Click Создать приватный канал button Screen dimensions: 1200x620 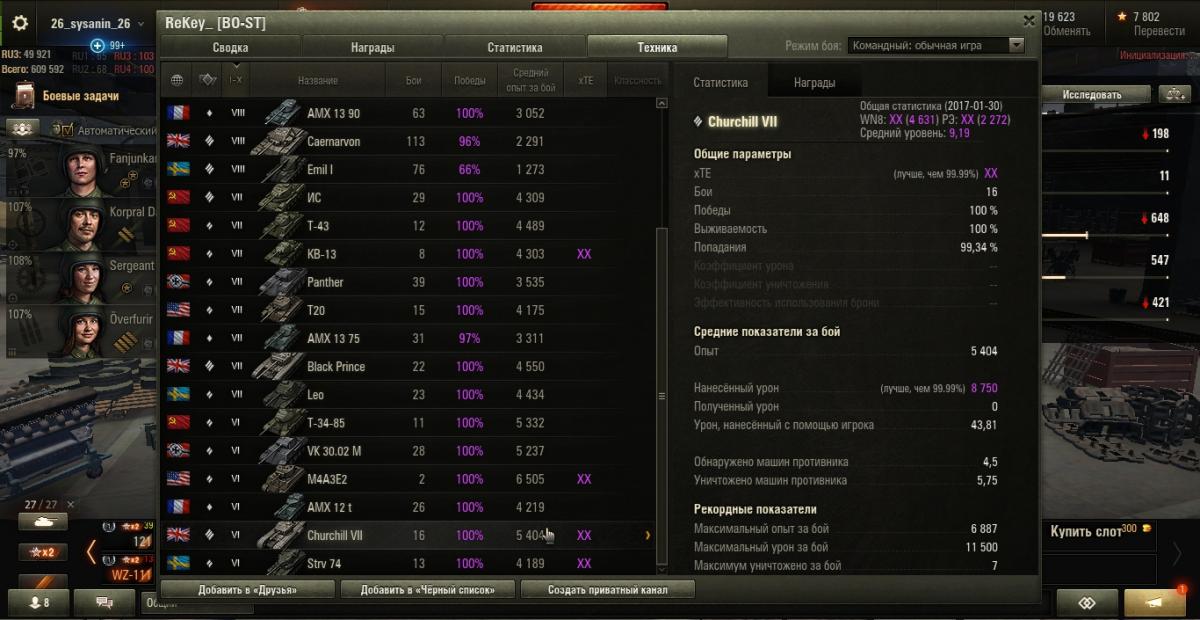607,590
